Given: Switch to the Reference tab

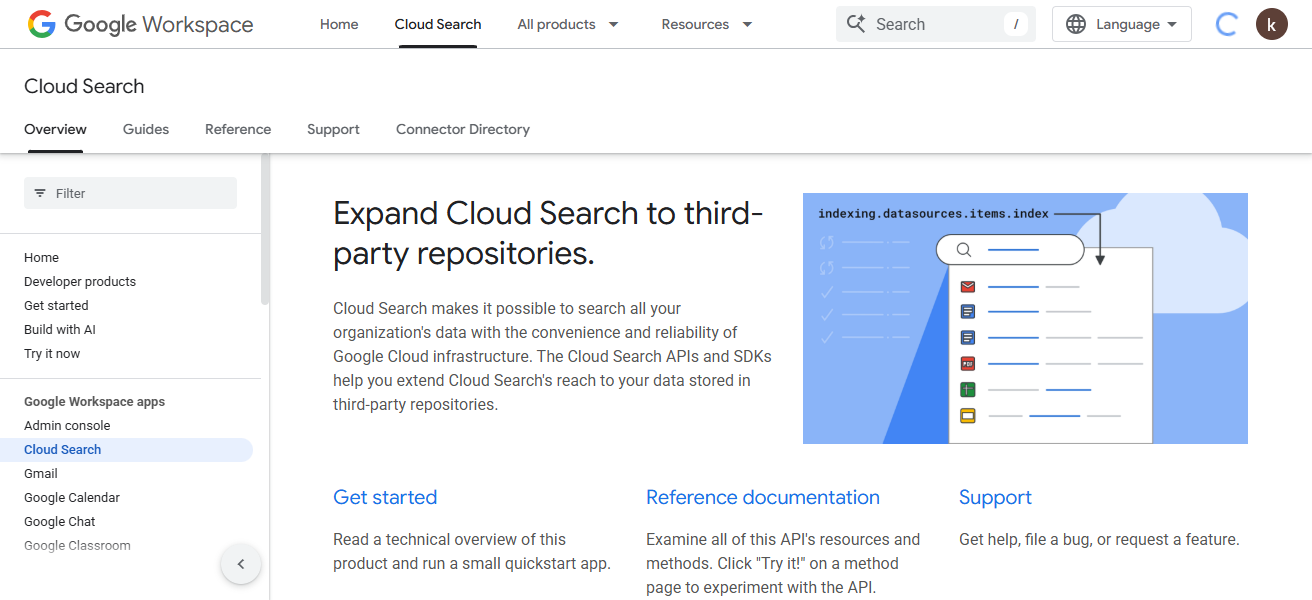Looking at the screenshot, I should tap(237, 129).
